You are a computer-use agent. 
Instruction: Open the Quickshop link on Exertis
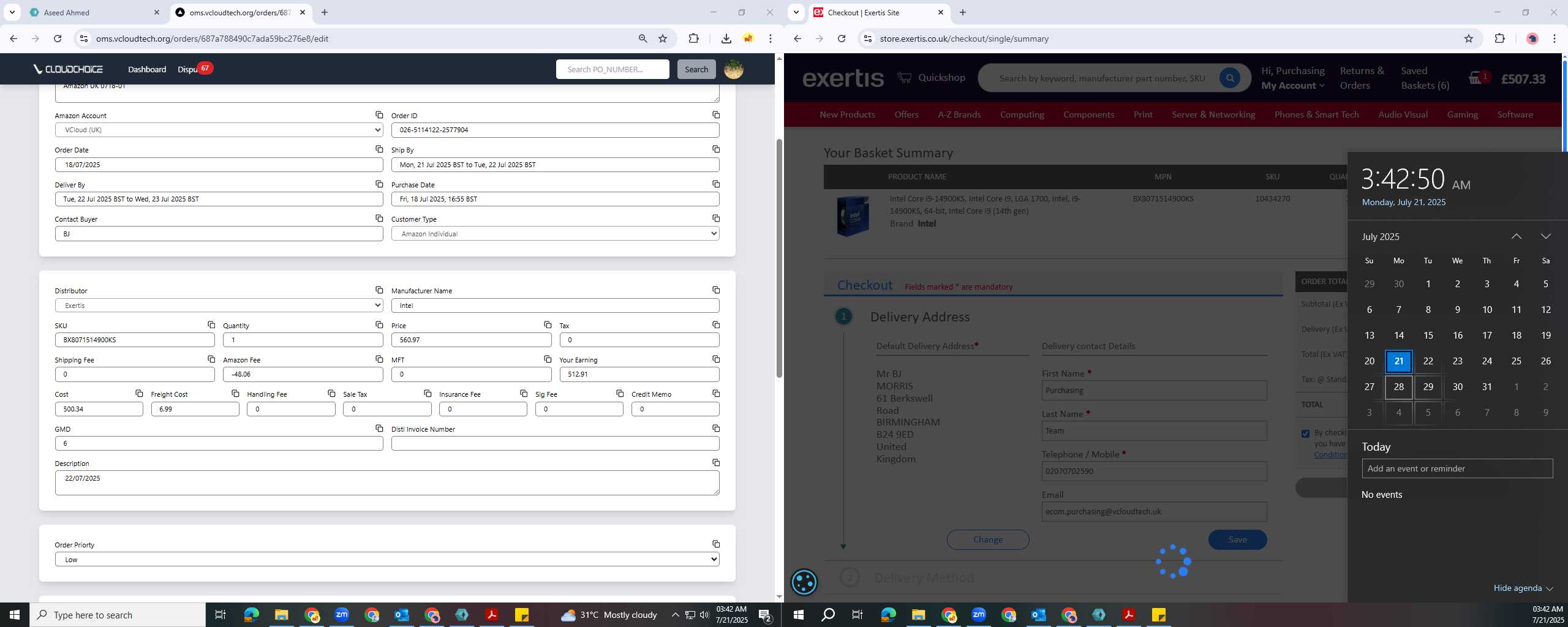(932, 78)
